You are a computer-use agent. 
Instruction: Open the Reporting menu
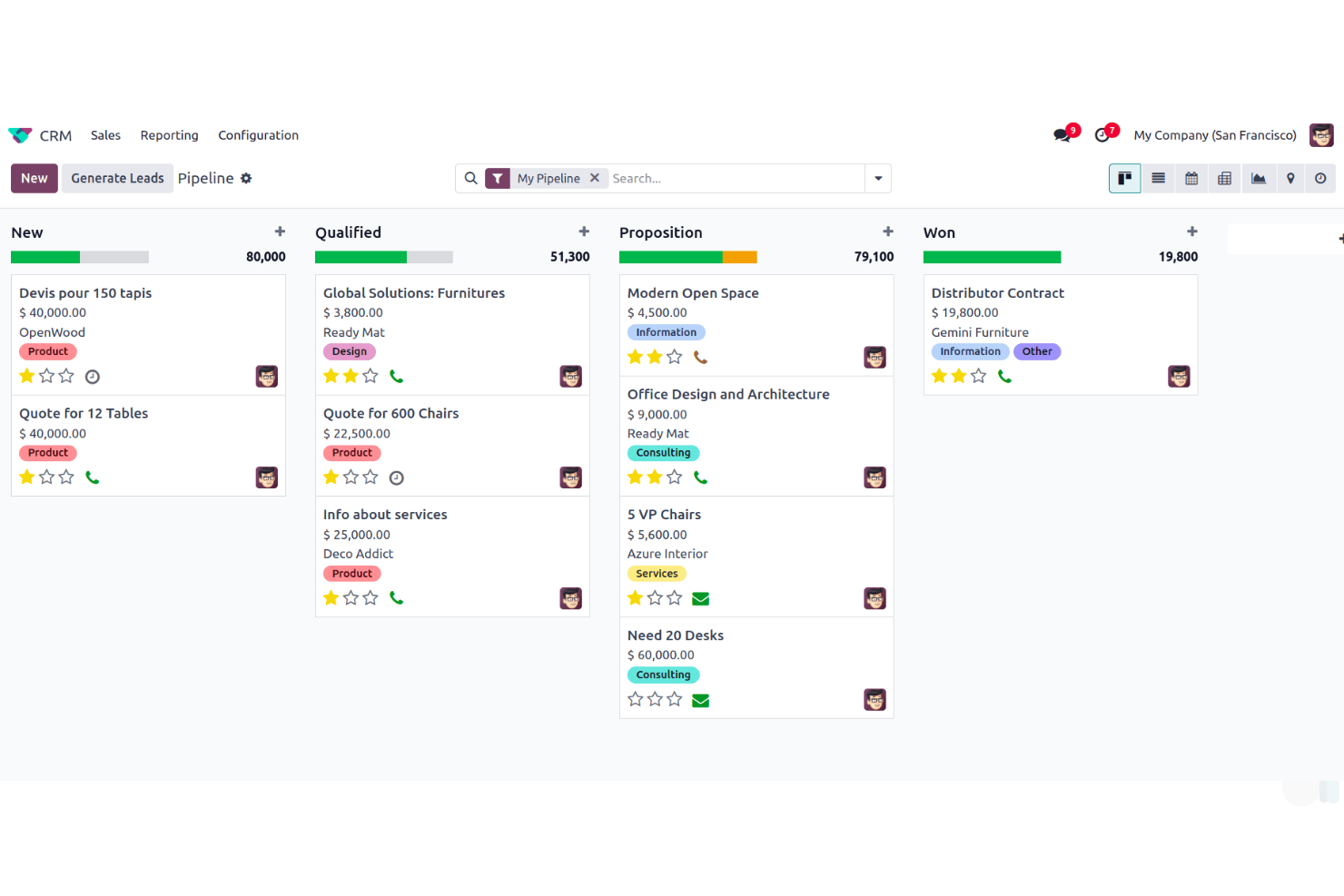[x=169, y=134]
